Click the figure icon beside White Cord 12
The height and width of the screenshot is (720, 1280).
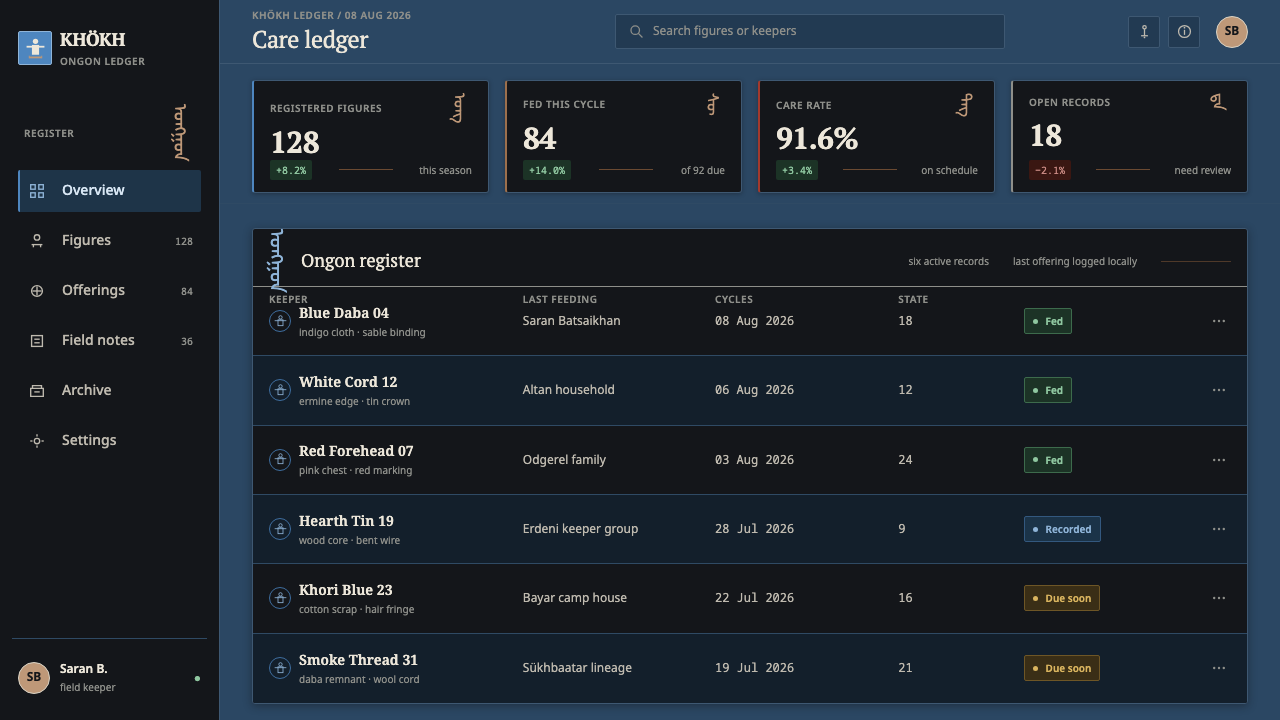(x=280, y=389)
